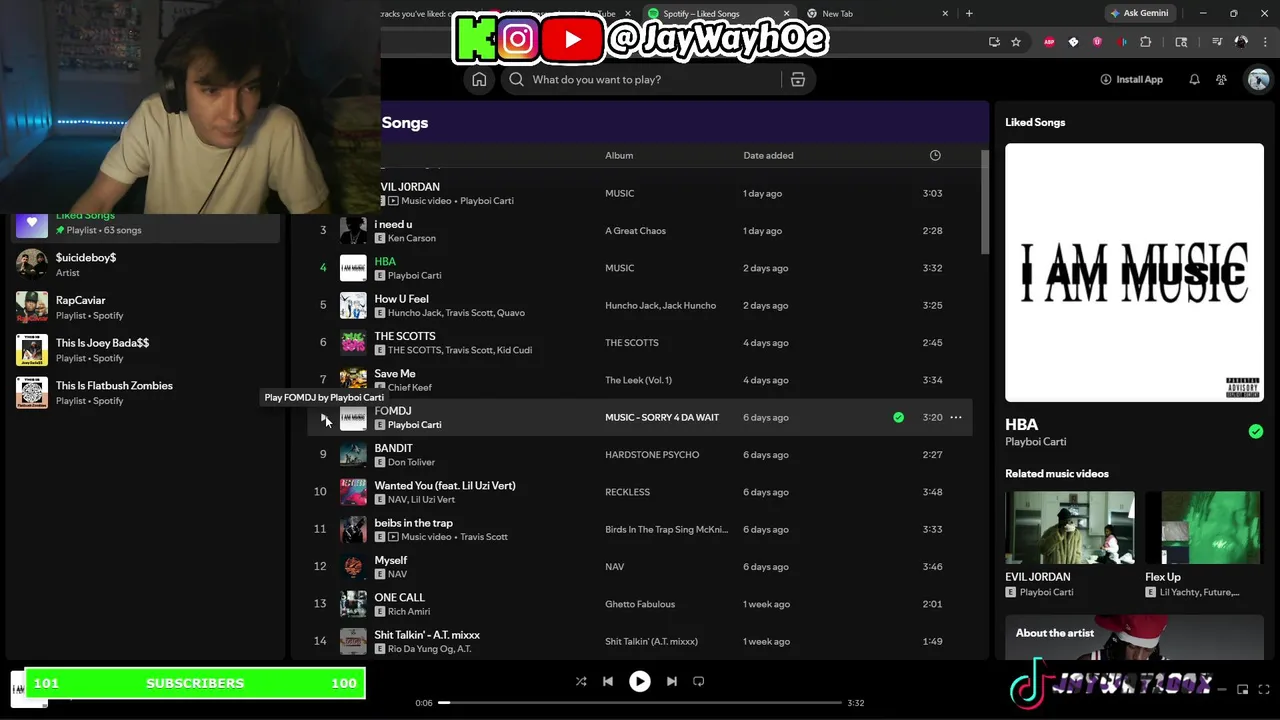
Task: Select $uicideboy$ artist in the library
Action: coord(145,265)
